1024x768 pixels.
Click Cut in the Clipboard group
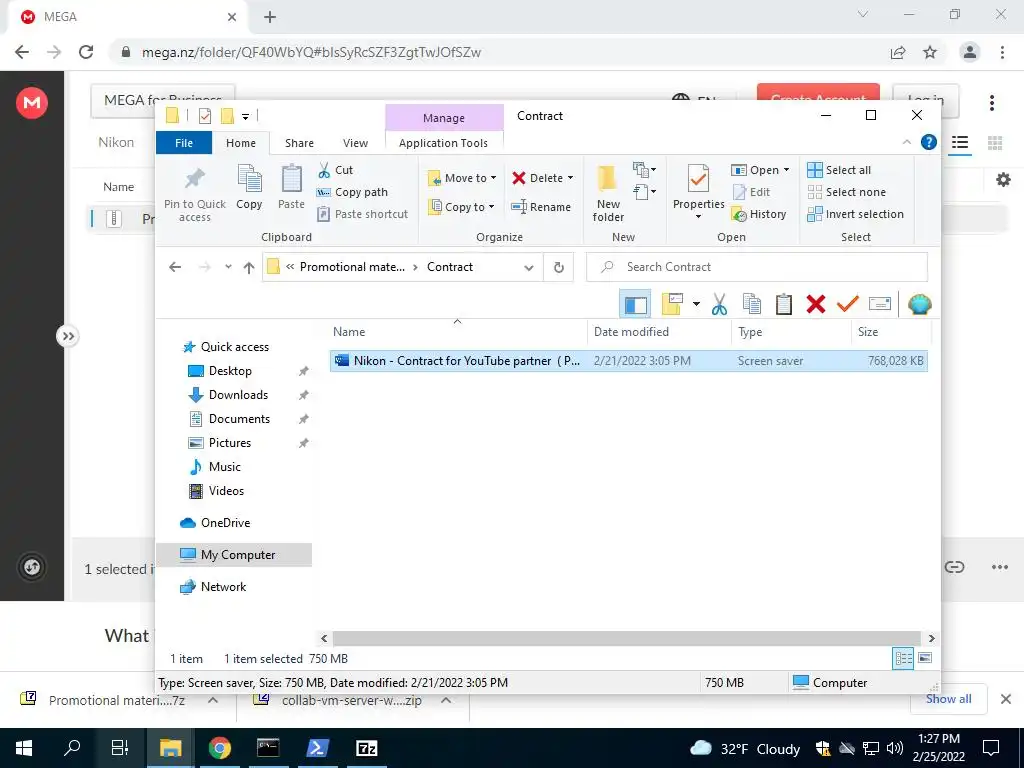(335, 170)
